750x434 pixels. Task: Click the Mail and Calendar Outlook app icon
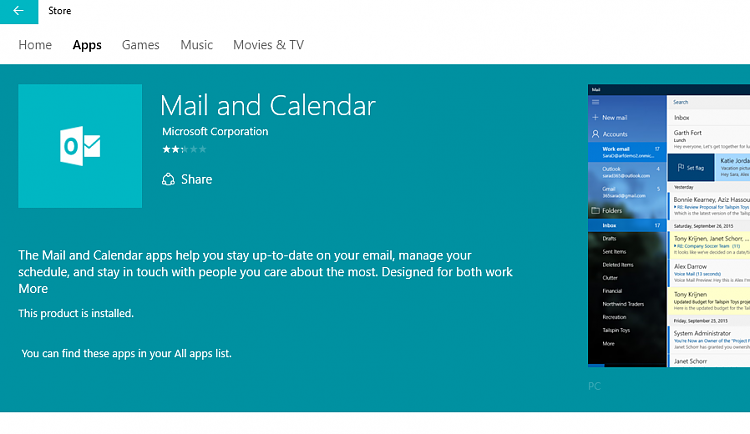[x=80, y=146]
